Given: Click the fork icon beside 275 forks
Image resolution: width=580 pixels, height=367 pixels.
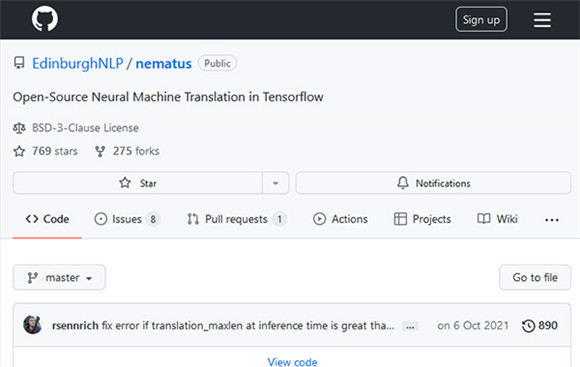Looking at the screenshot, I should pyautogui.click(x=100, y=151).
